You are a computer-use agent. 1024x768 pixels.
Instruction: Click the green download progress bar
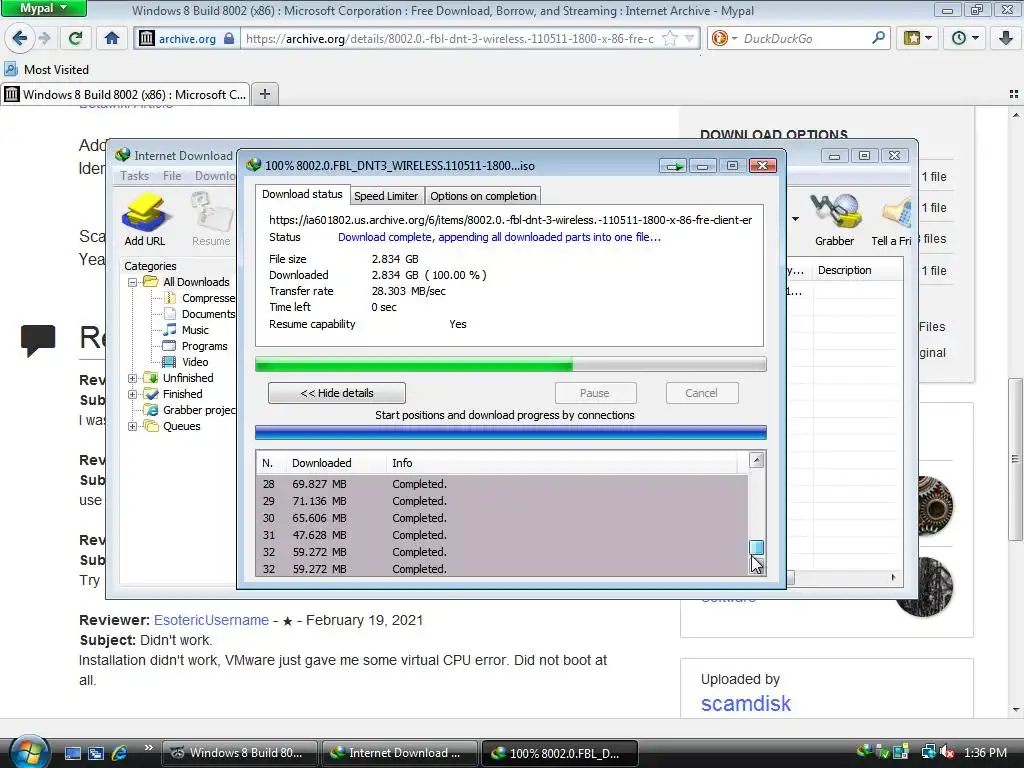(511, 364)
